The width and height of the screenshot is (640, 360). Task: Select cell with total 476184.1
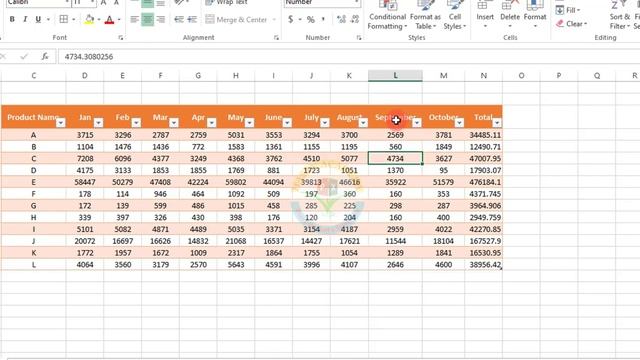[x=484, y=182]
